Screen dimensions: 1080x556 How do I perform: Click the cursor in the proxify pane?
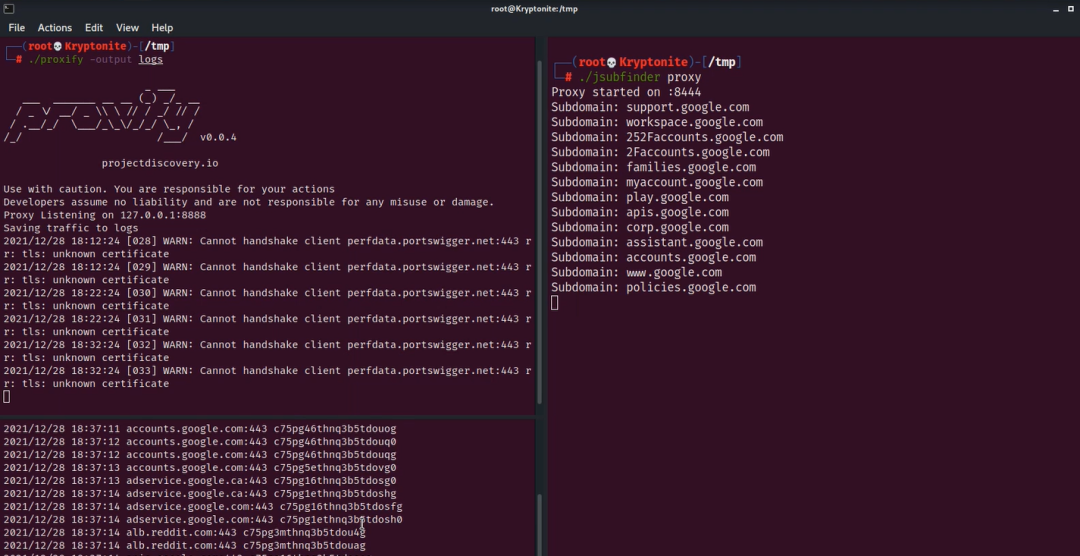(x=6, y=396)
